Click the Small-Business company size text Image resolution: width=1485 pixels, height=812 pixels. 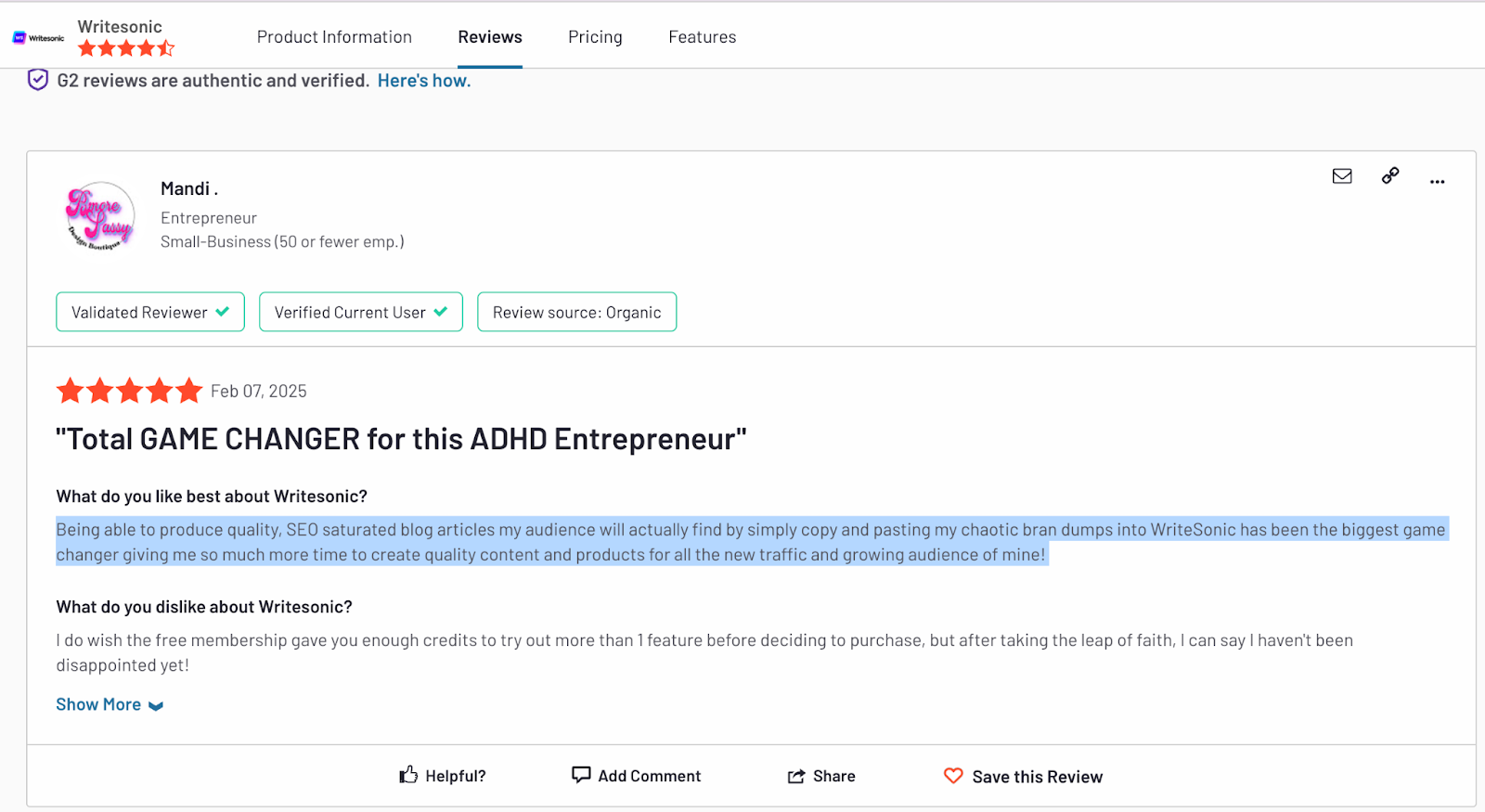(282, 242)
